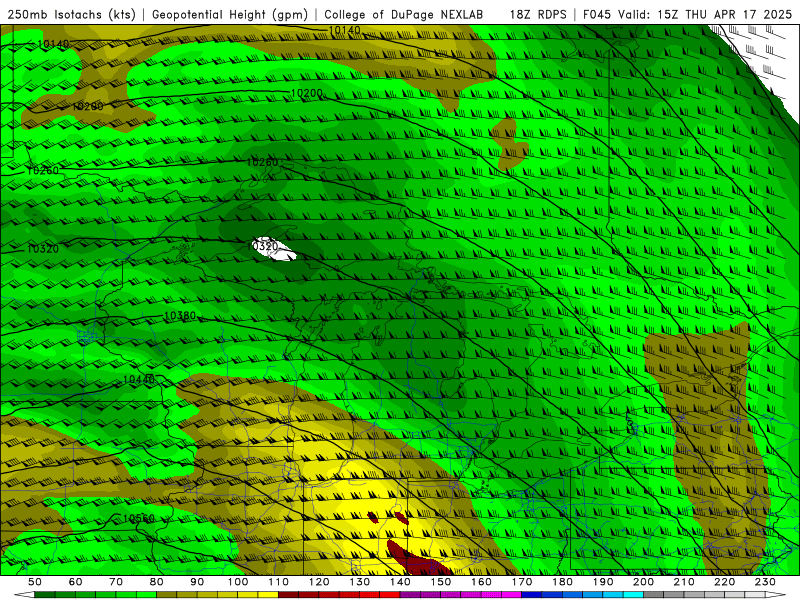Click the 130 value on the color scale
800x600 pixels.
[360, 582]
